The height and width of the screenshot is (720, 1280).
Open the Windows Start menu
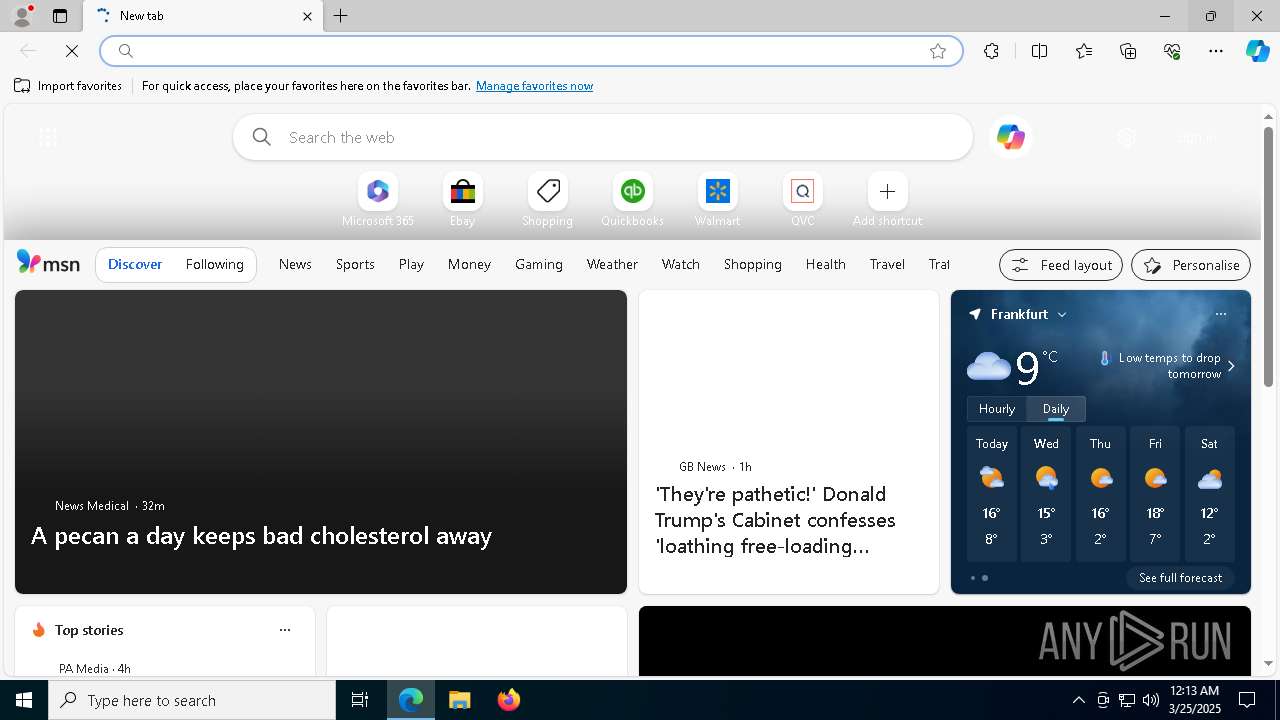[x=24, y=700]
